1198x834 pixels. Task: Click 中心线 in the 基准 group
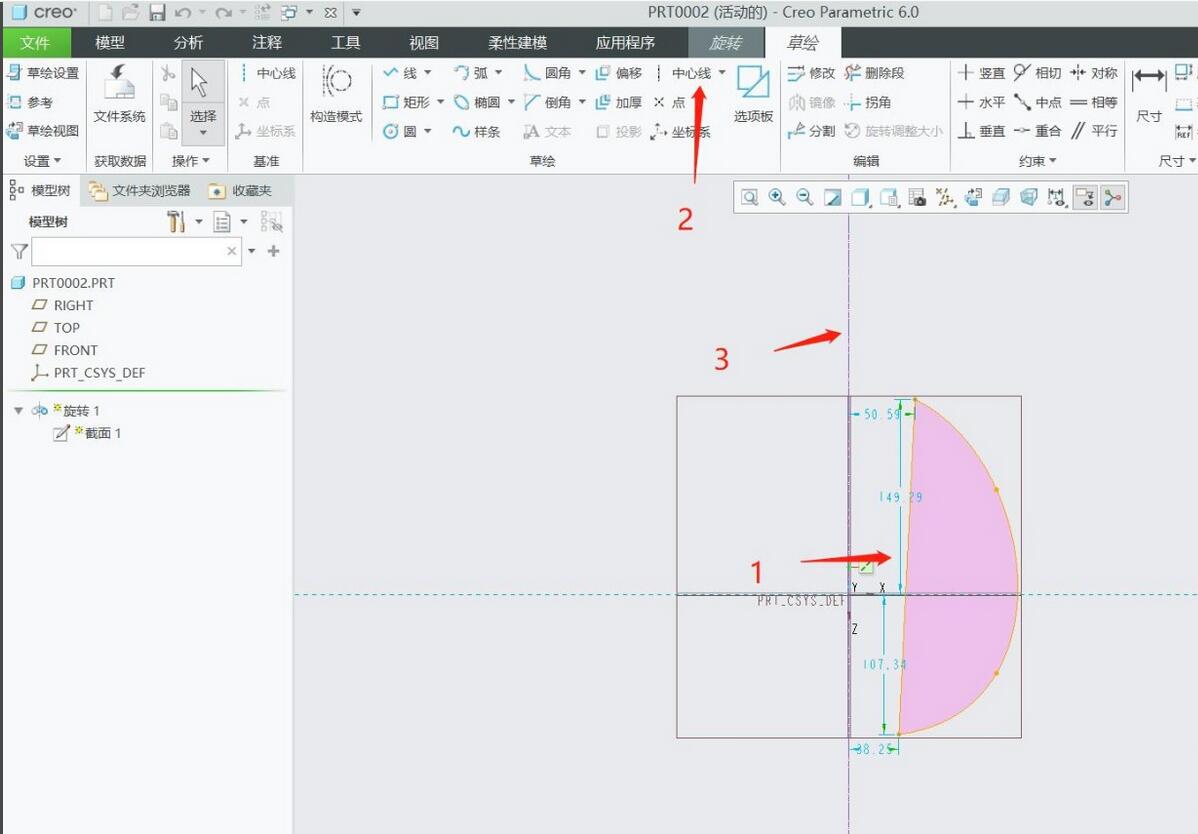point(267,73)
